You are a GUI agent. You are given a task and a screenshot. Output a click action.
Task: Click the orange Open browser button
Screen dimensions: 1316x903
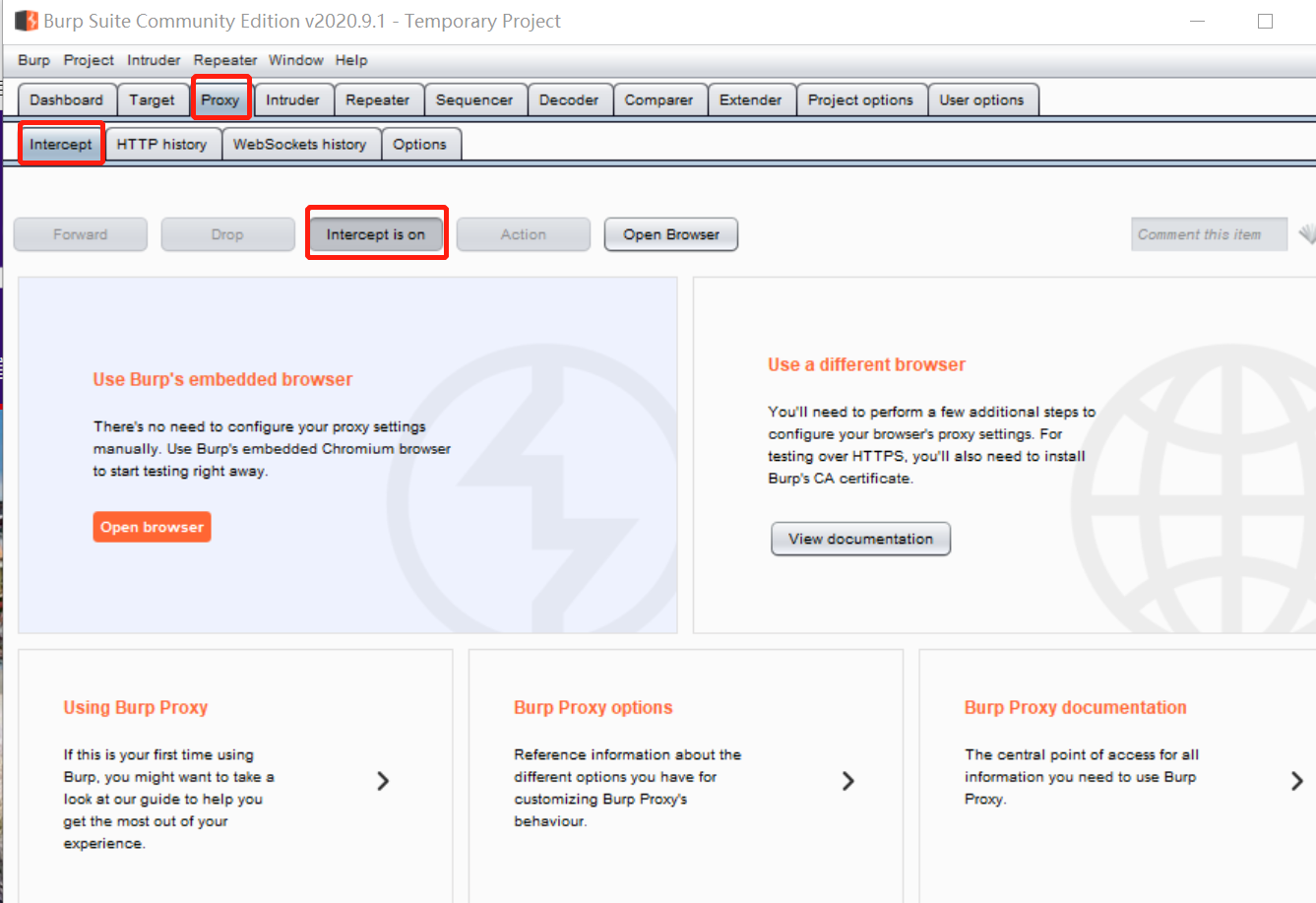click(153, 527)
